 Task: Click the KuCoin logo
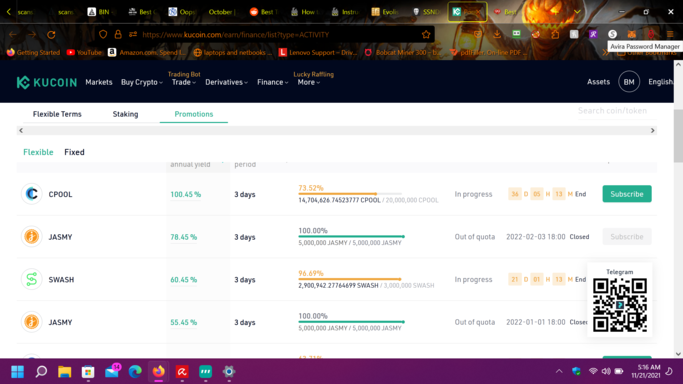[47, 82]
